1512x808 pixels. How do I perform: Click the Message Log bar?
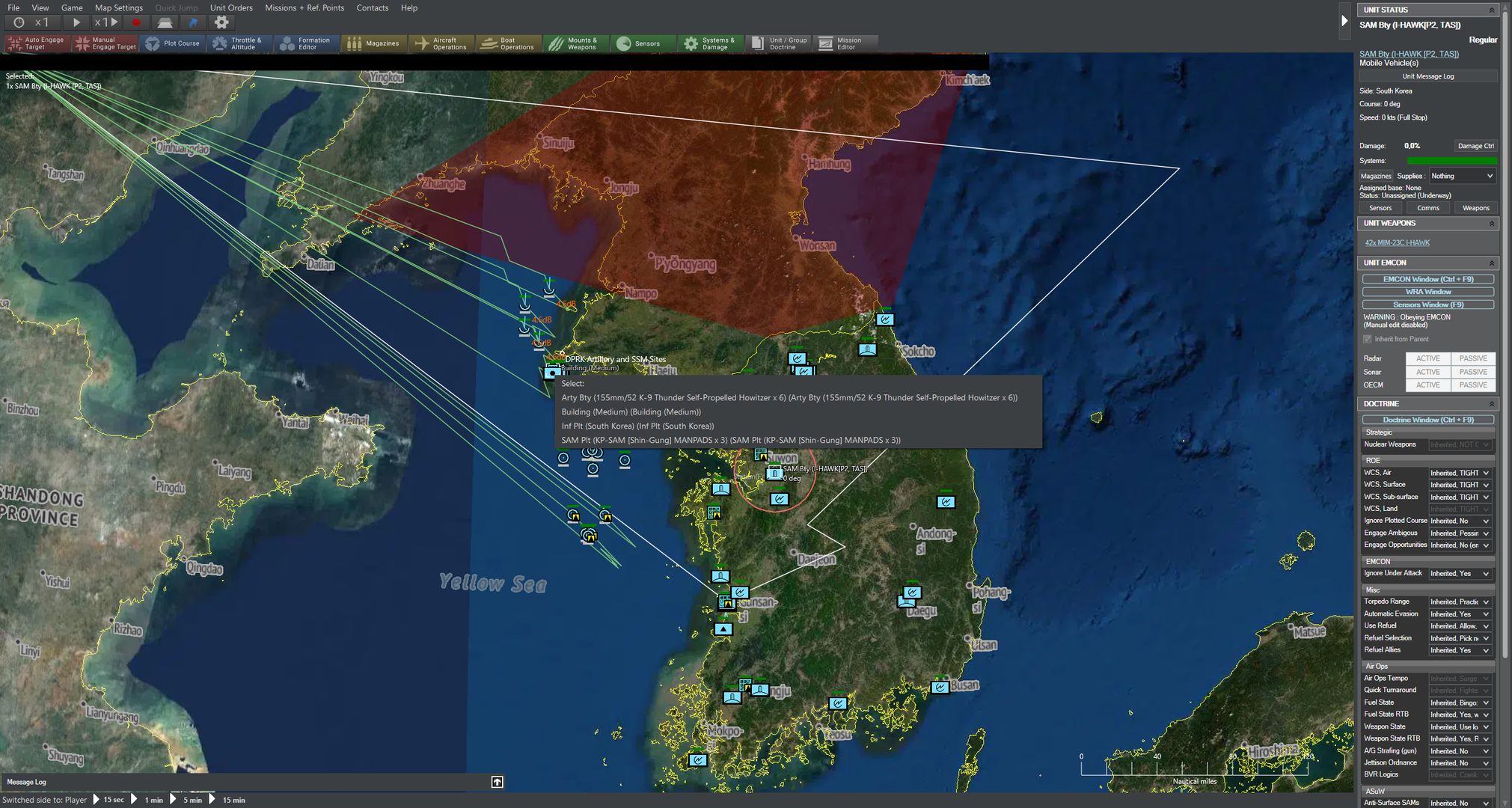point(253,782)
